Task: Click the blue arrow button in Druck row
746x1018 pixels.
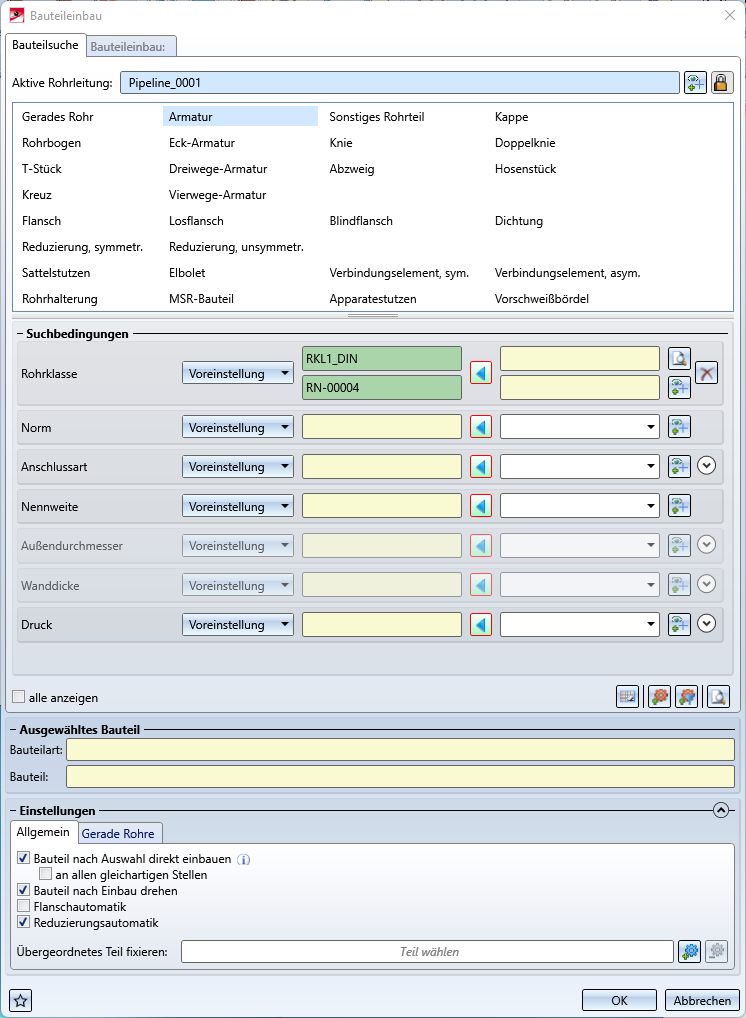Action: 481,625
